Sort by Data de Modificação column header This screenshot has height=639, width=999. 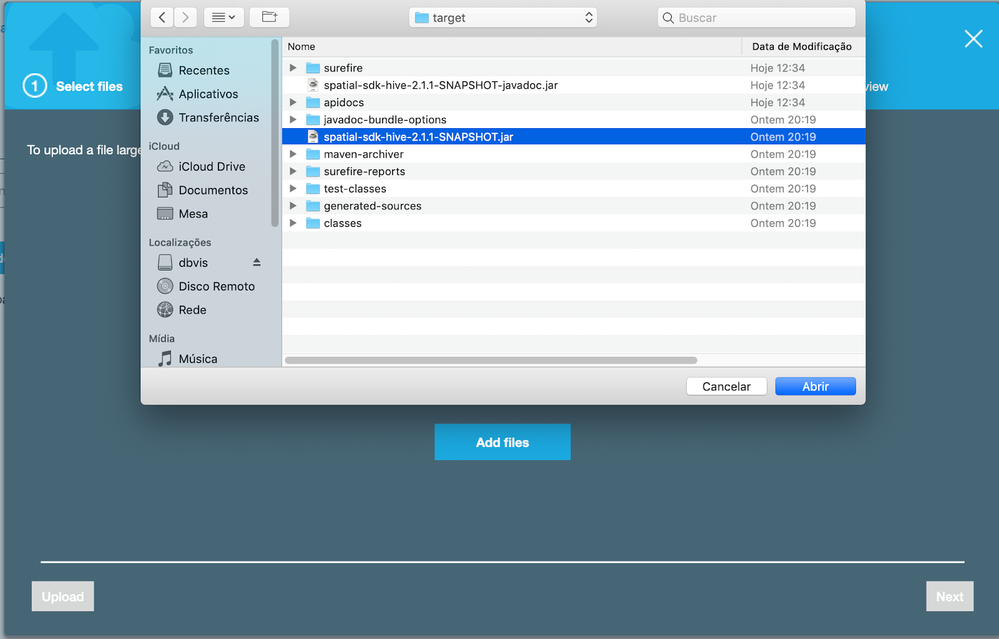point(803,47)
